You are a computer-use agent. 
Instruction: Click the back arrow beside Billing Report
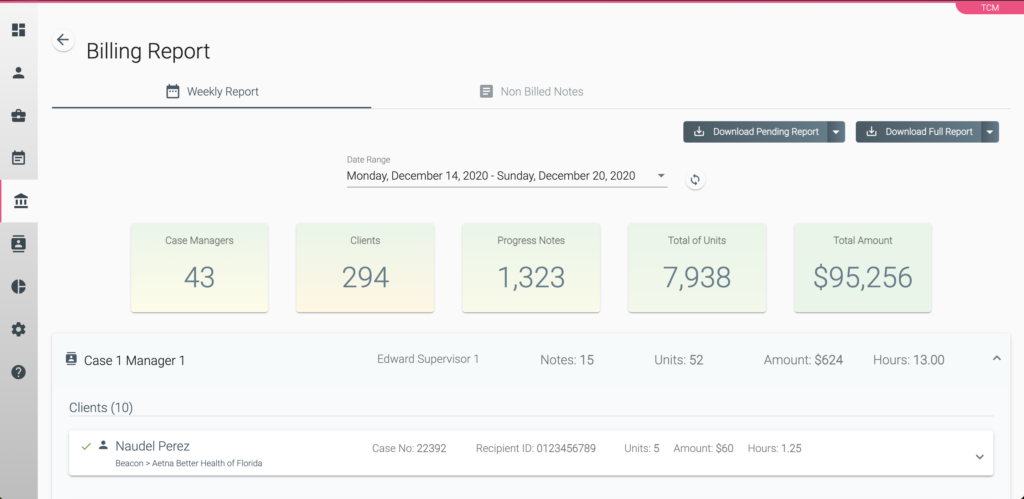click(63, 40)
